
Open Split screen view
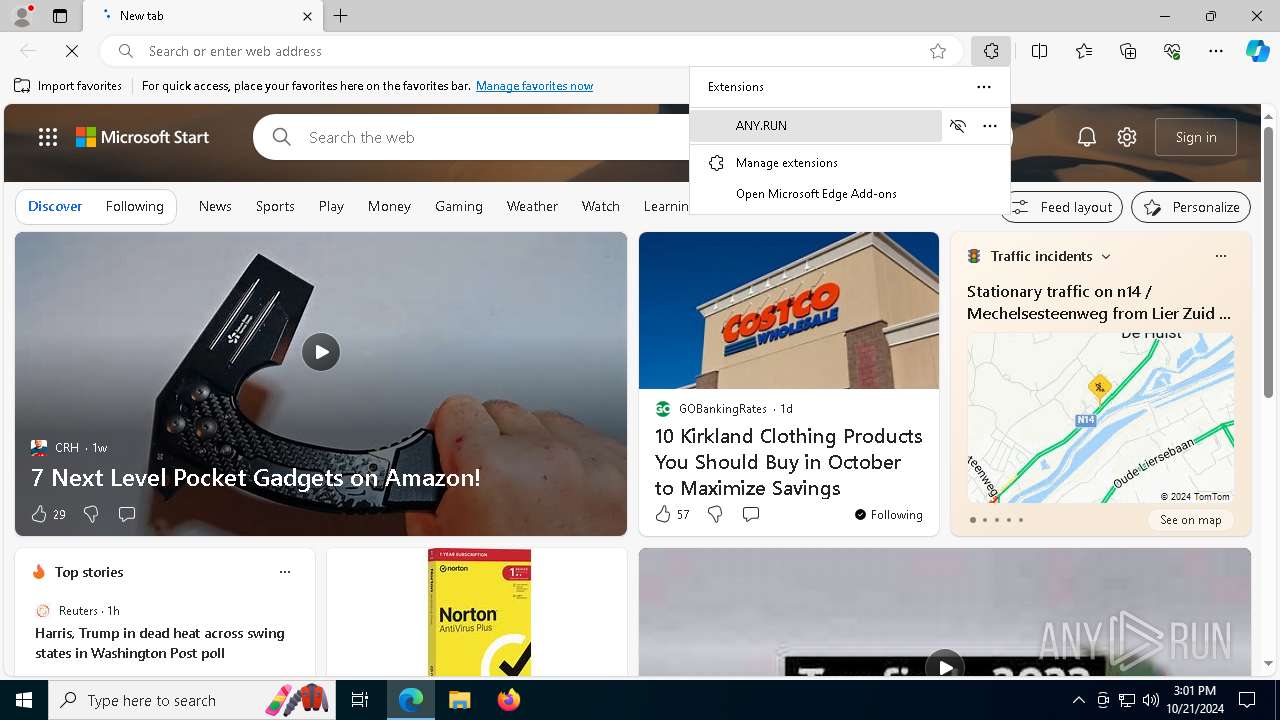click(1040, 51)
